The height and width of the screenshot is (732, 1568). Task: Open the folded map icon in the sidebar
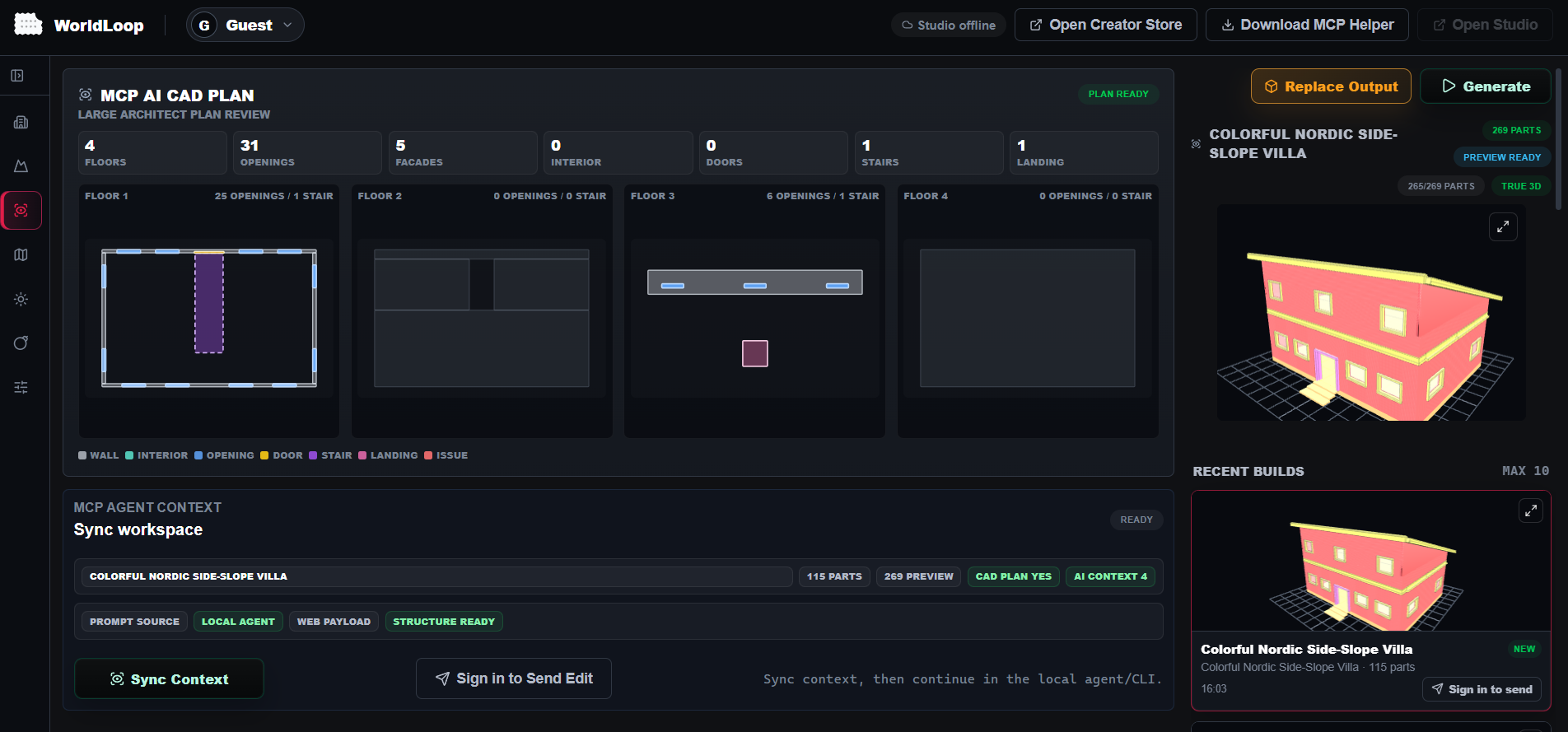pyautogui.click(x=21, y=255)
